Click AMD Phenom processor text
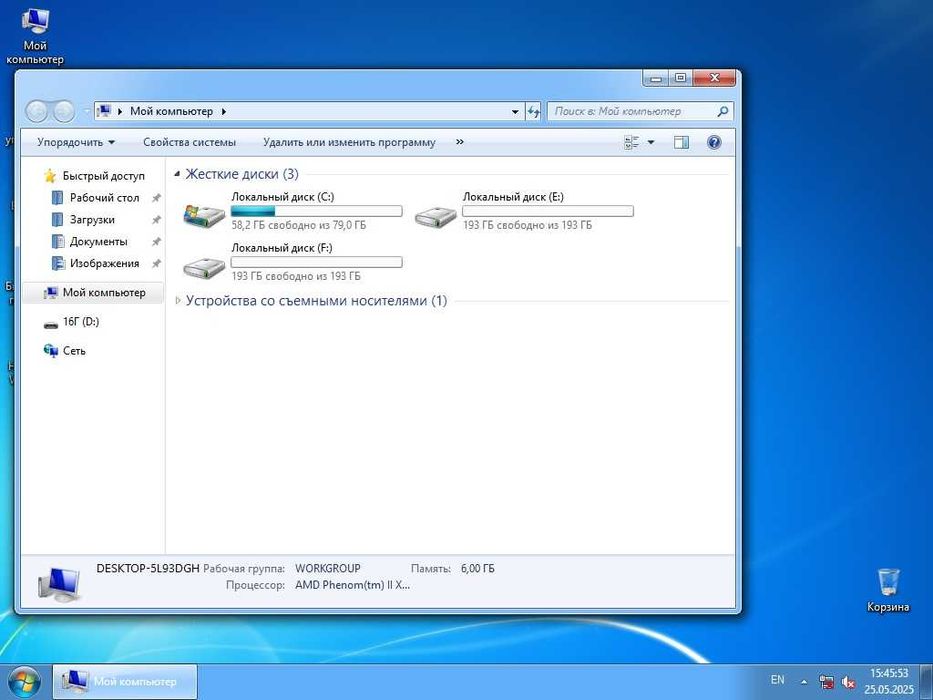Image resolution: width=933 pixels, height=700 pixels. (x=352, y=585)
